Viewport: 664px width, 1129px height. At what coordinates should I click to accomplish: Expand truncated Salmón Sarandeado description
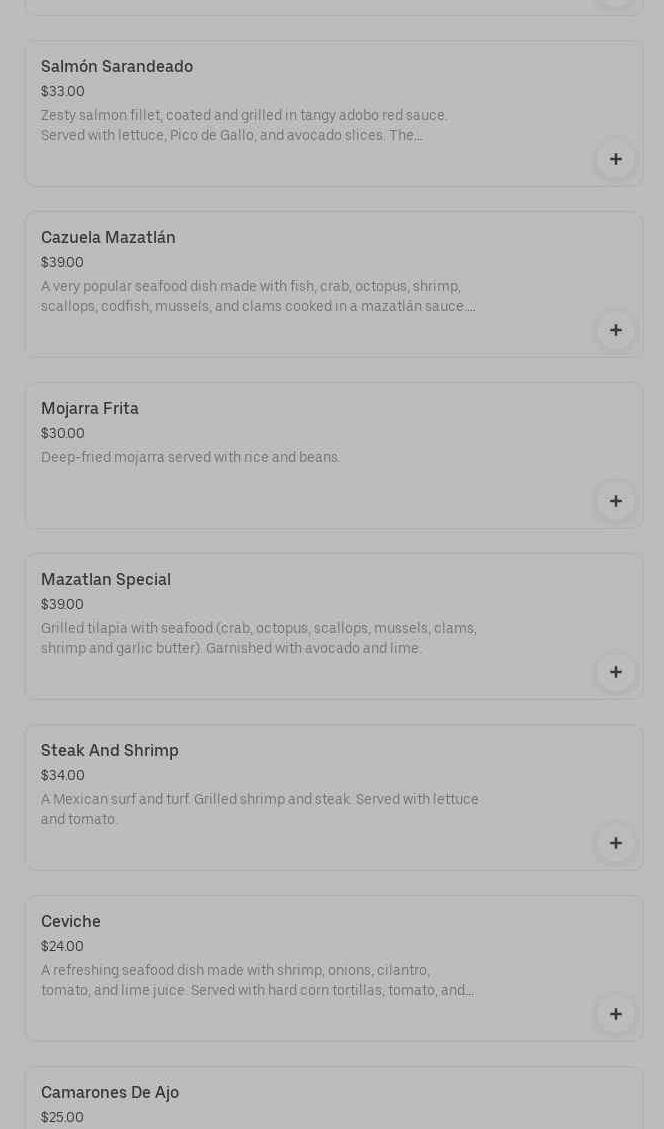pyautogui.click(x=244, y=126)
